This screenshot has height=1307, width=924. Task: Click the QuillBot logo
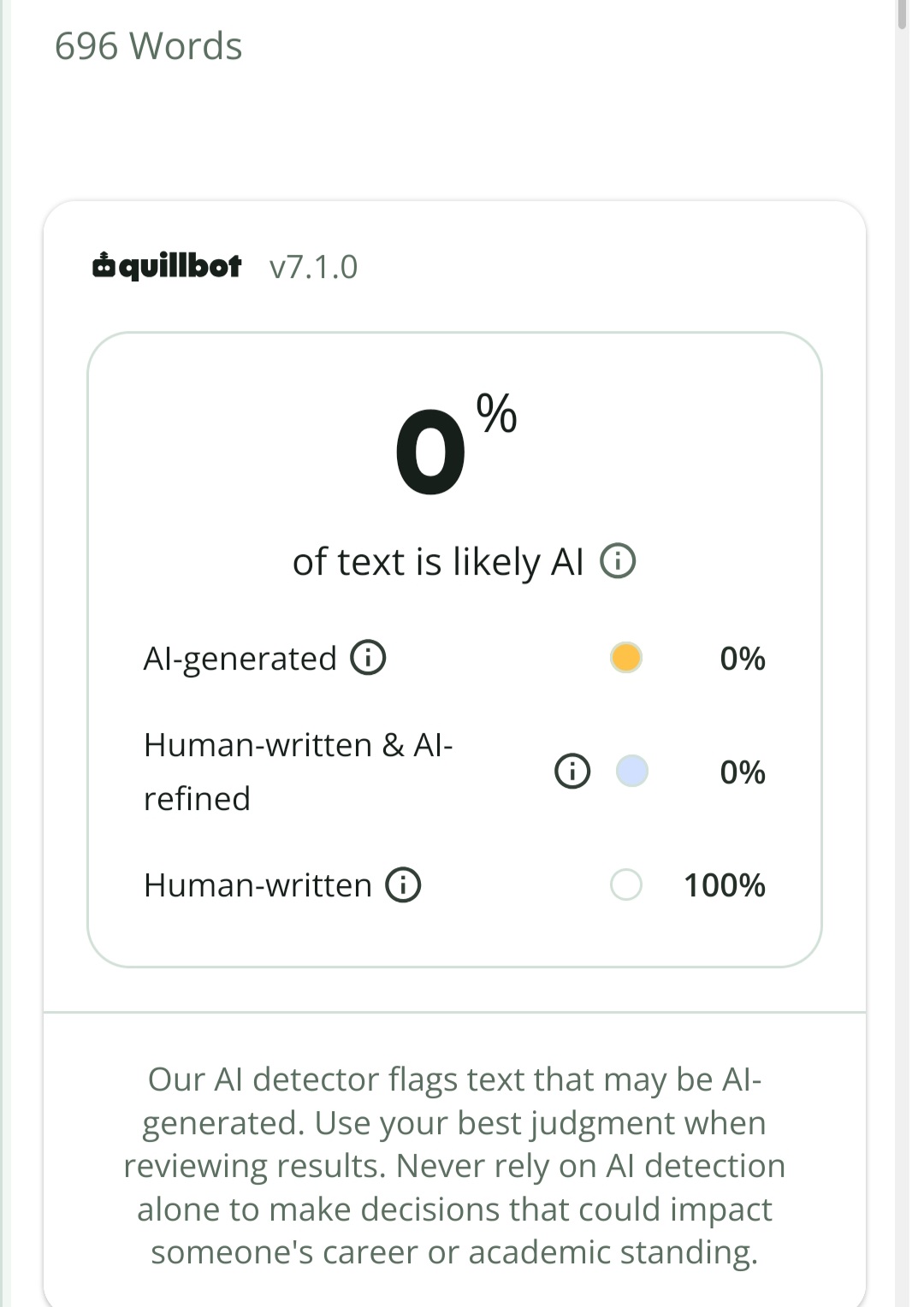coord(167,266)
